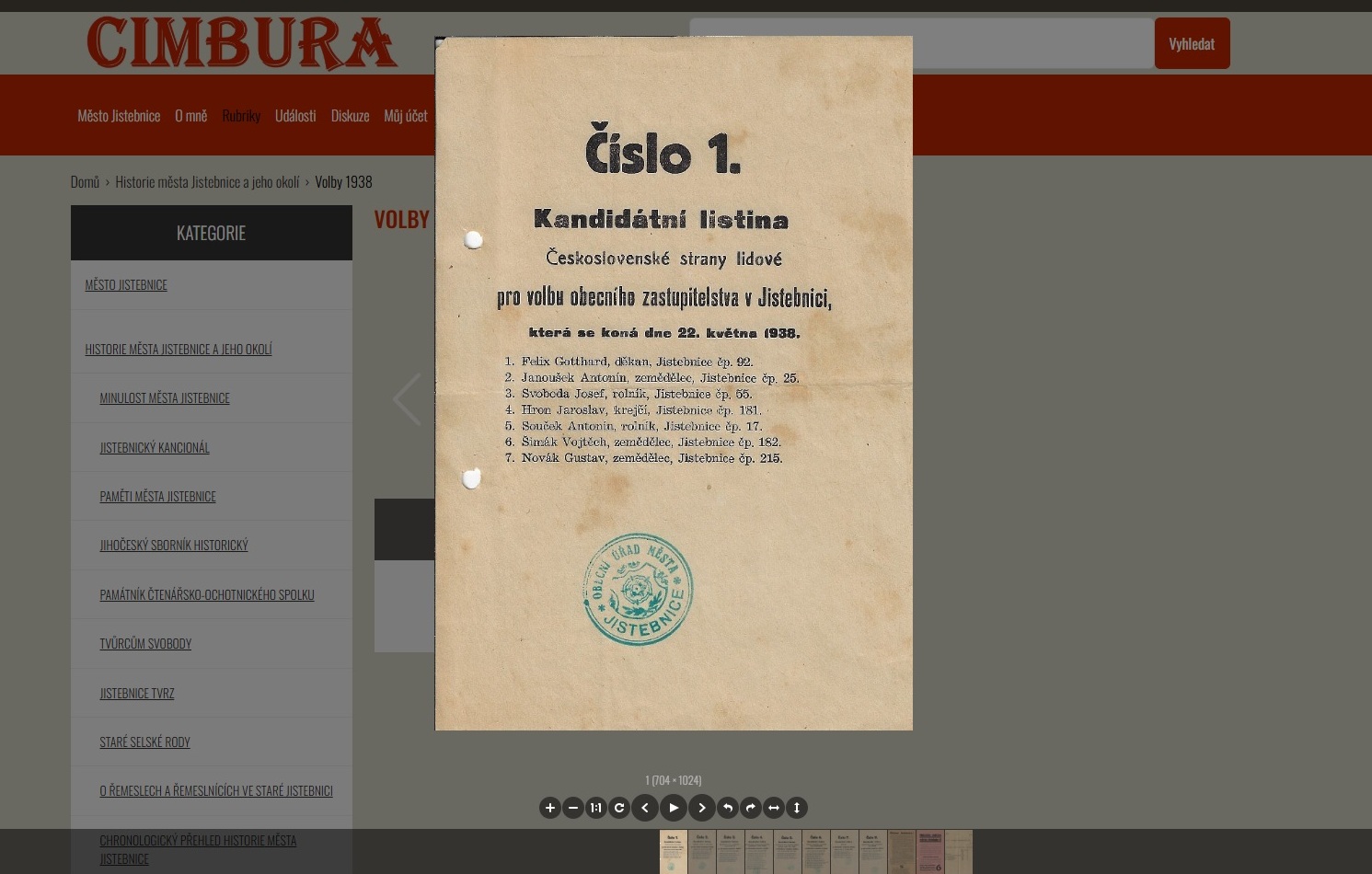Flip the image horizontally
Image resolution: width=1372 pixels, height=874 pixels.
[x=774, y=808]
